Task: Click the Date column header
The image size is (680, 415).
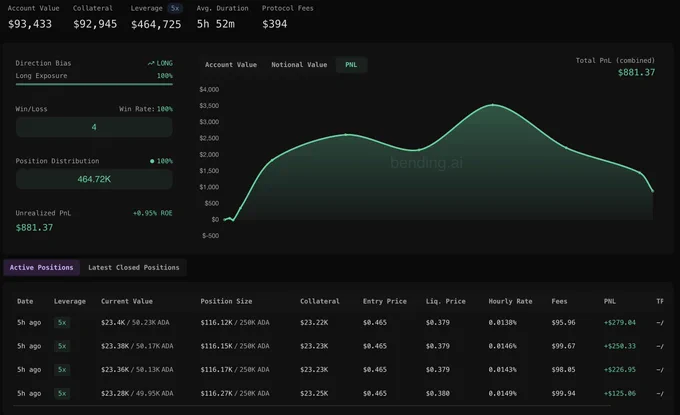Action: coord(25,301)
